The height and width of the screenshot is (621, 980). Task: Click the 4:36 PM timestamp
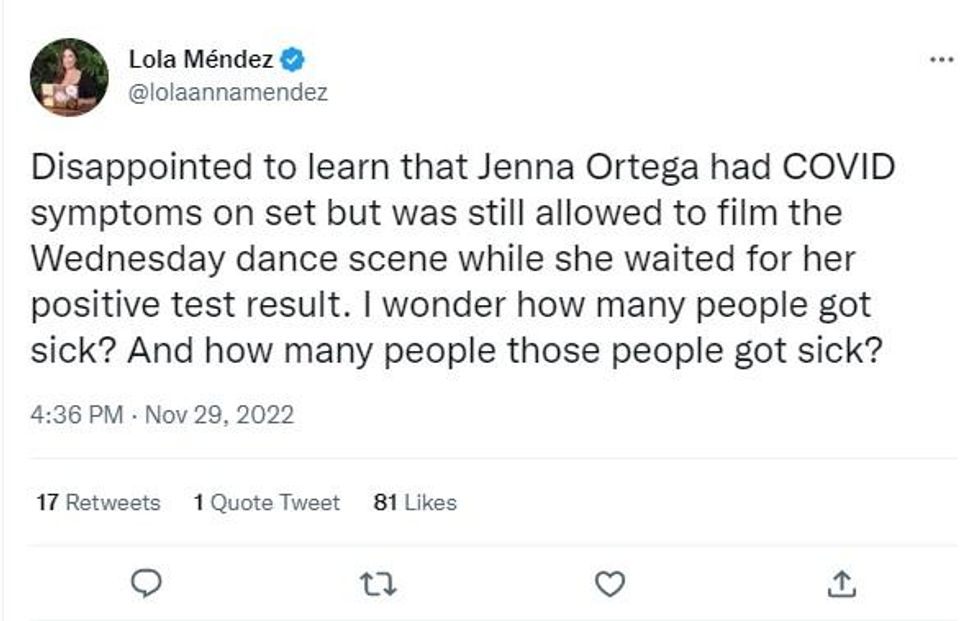coord(76,414)
